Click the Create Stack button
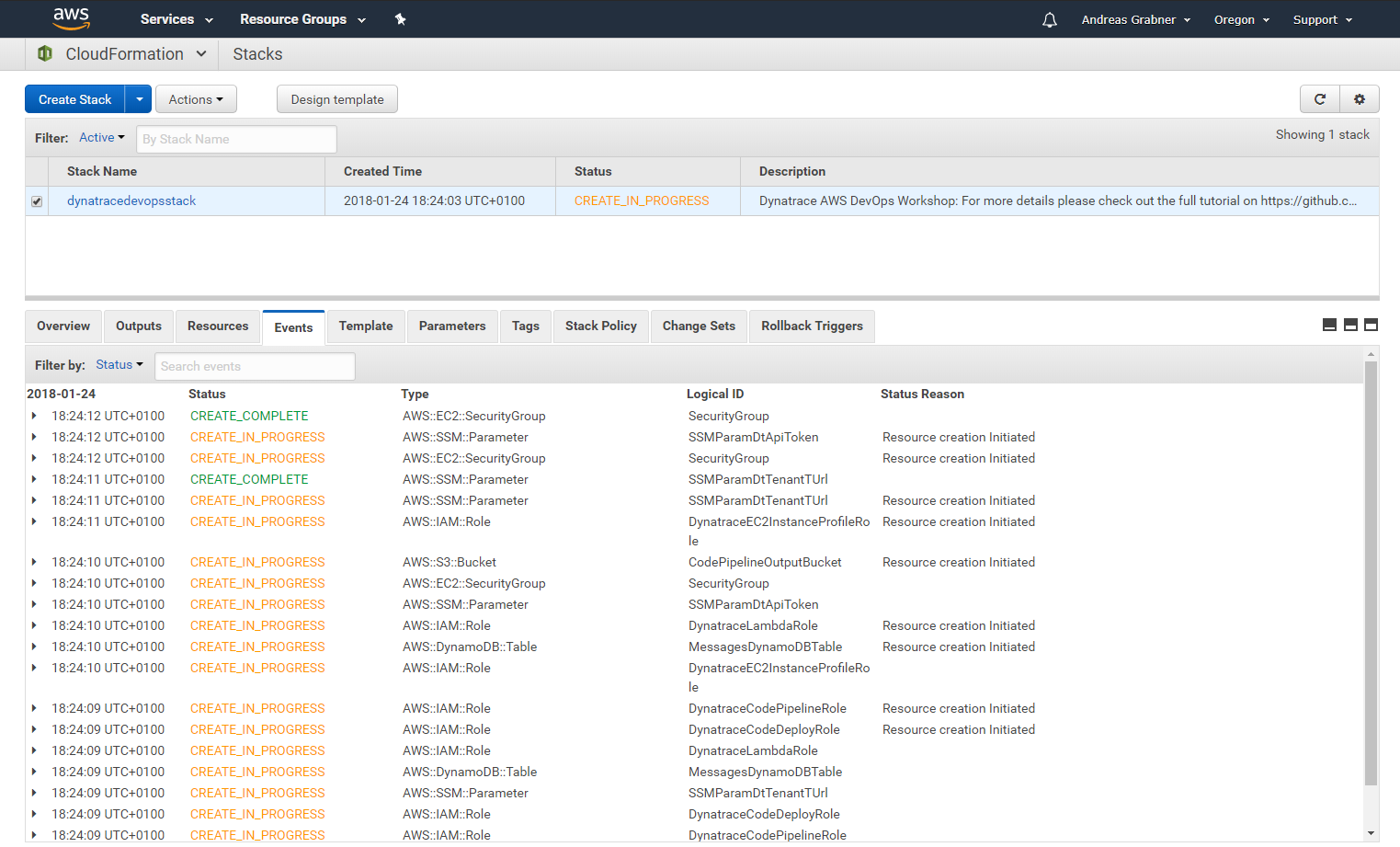 [75, 99]
